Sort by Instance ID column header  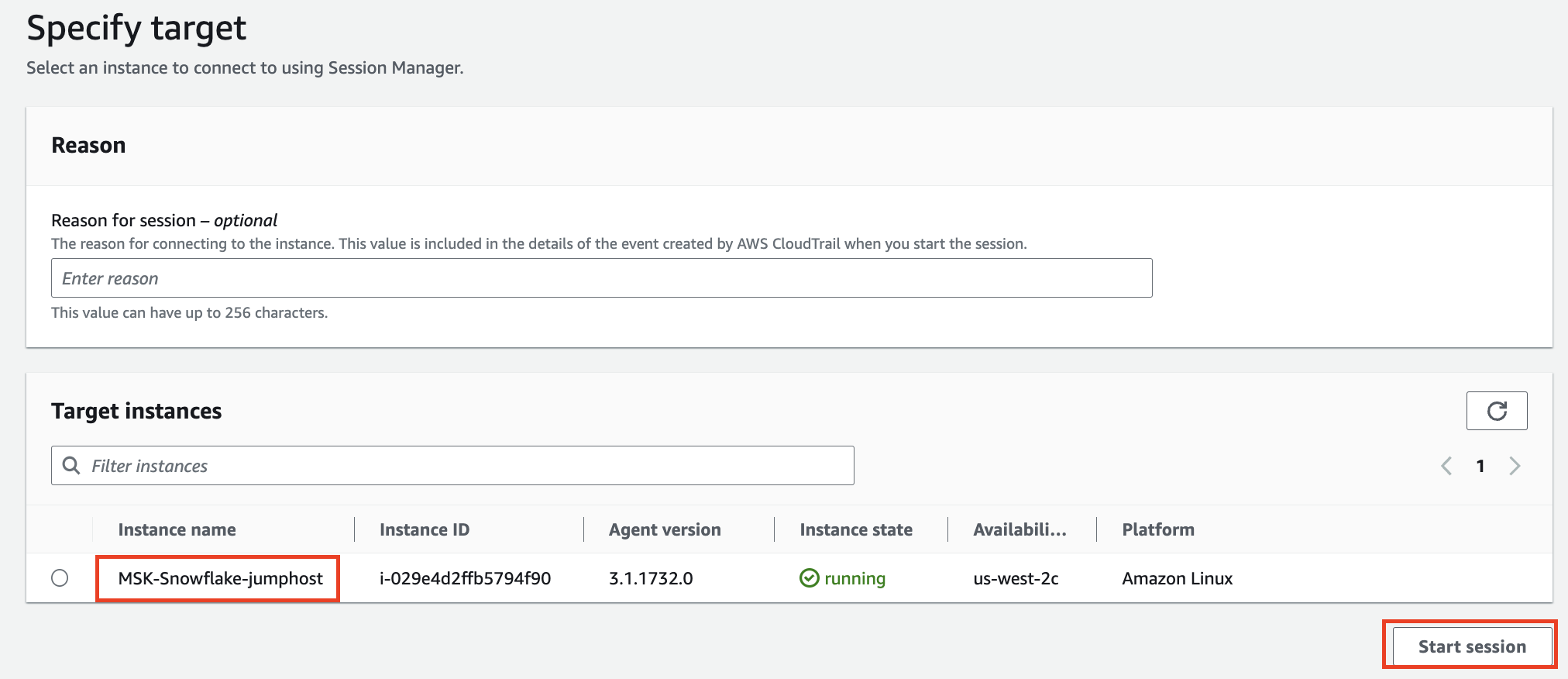click(x=424, y=530)
